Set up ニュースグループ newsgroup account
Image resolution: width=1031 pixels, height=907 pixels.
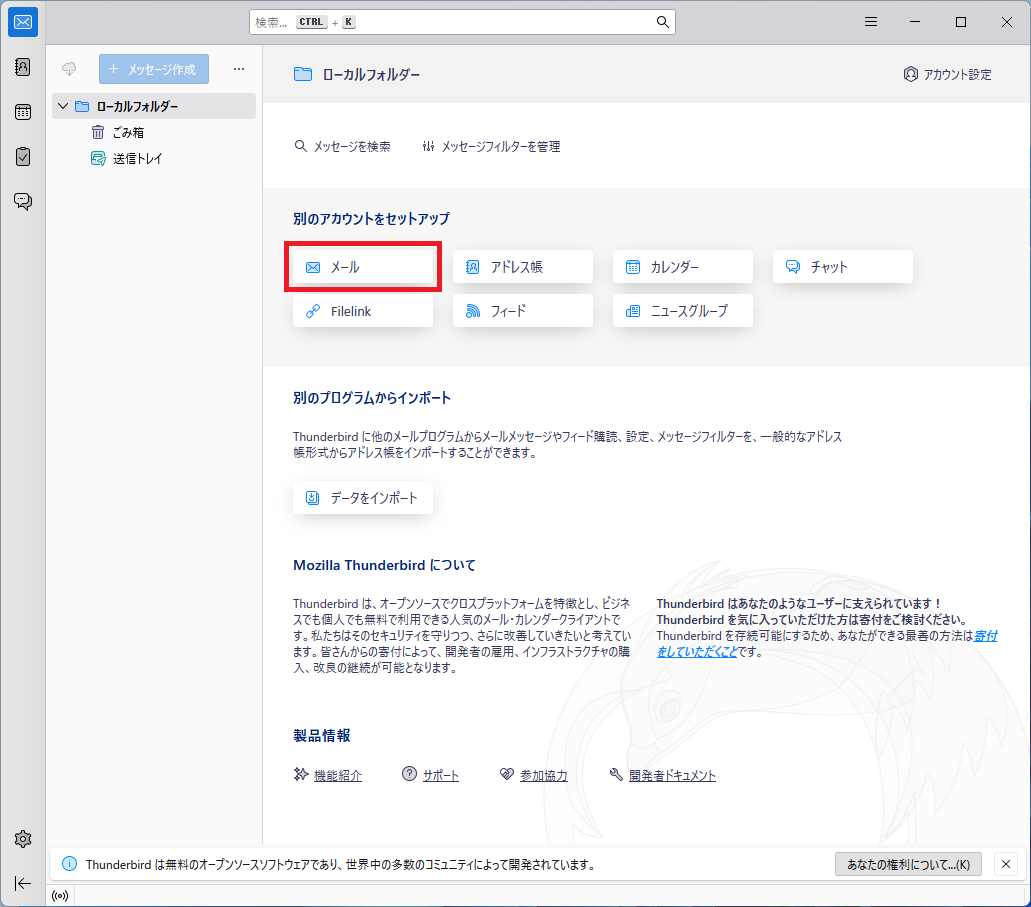click(683, 311)
